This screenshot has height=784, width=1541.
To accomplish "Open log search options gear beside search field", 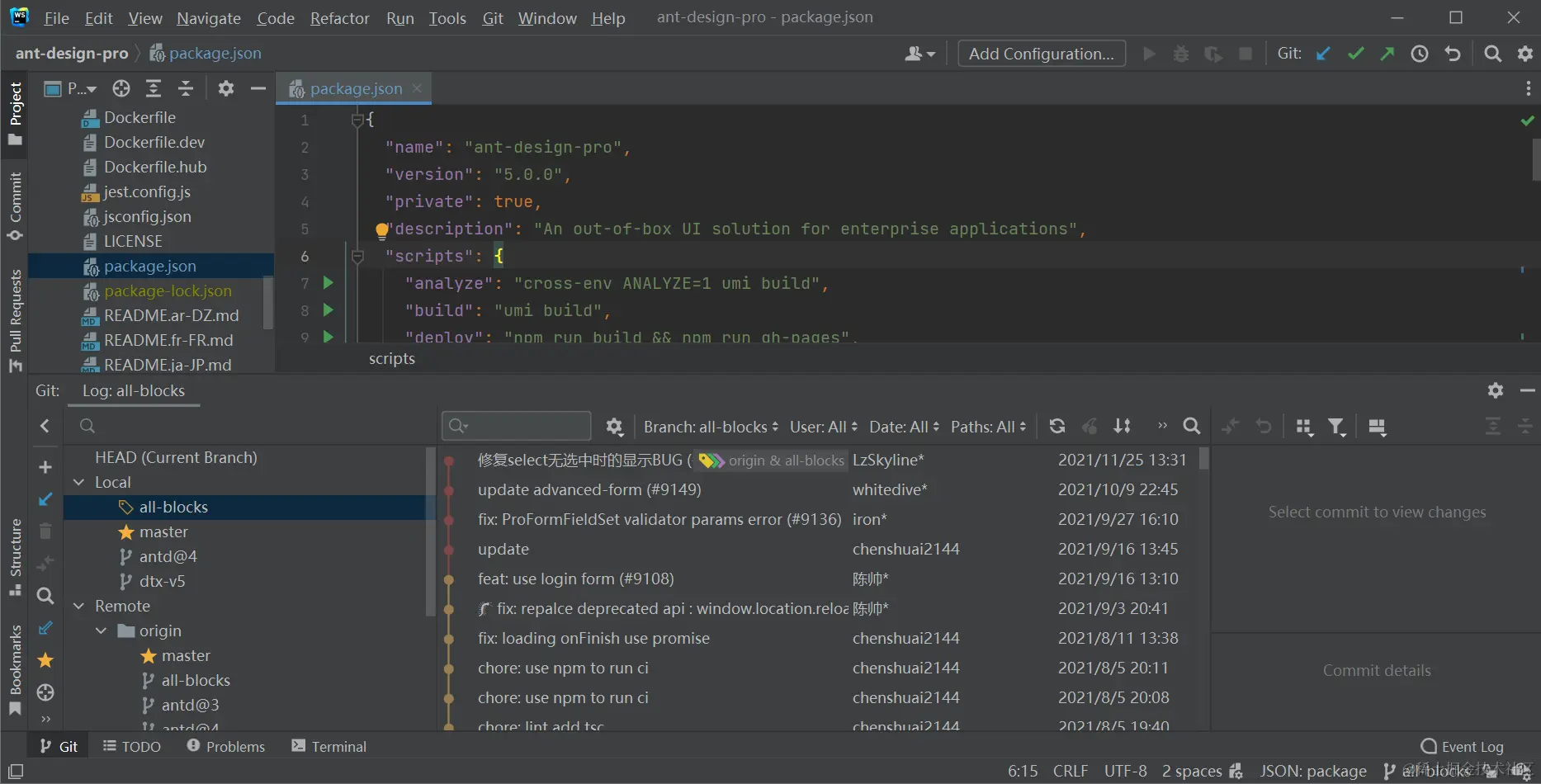I will pyautogui.click(x=614, y=427).
